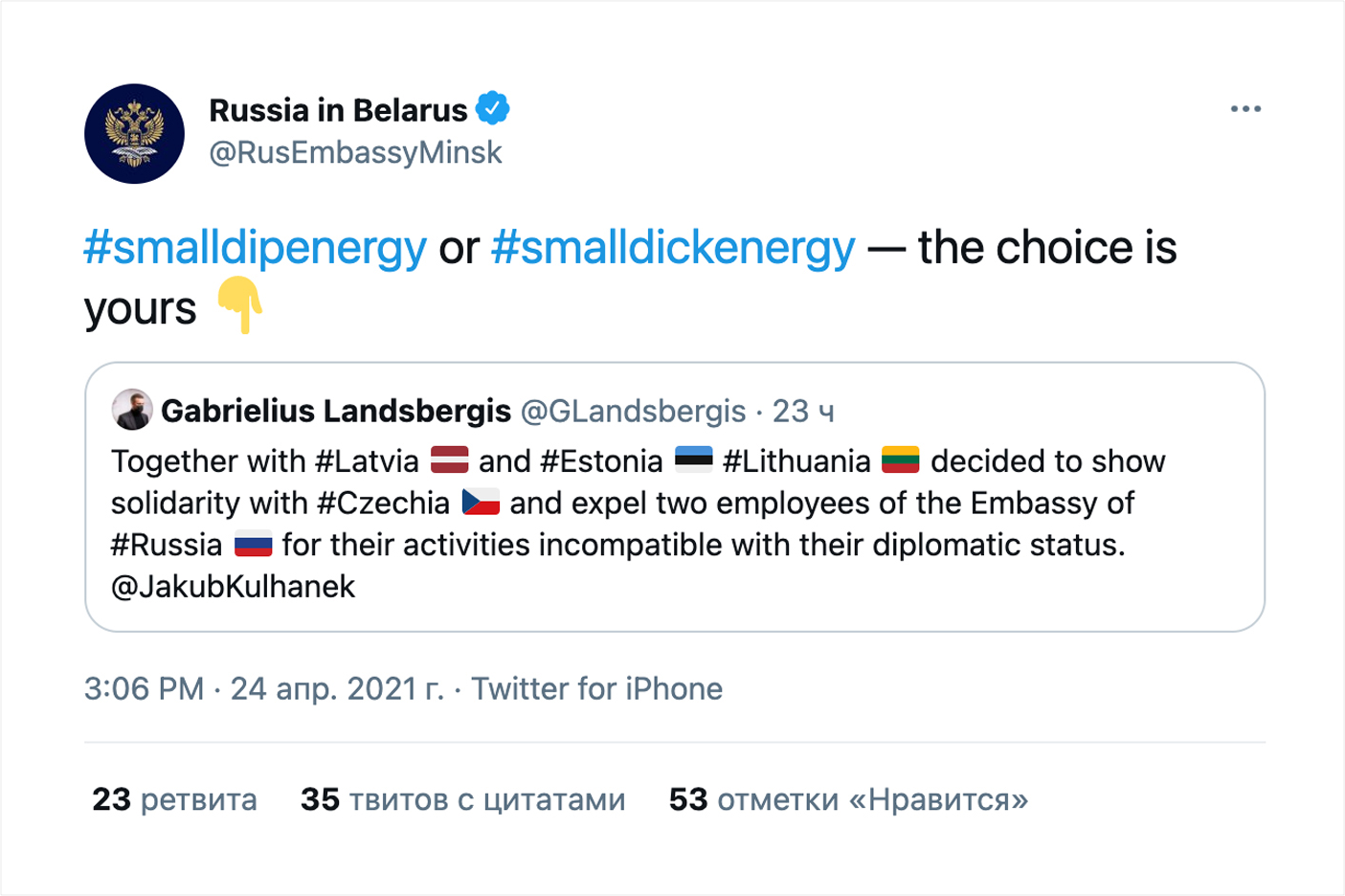Viewport: 1345px width, 896px height.
Task: Open the @RusEmbassyMinsk handle
Action: click(355, 153)
